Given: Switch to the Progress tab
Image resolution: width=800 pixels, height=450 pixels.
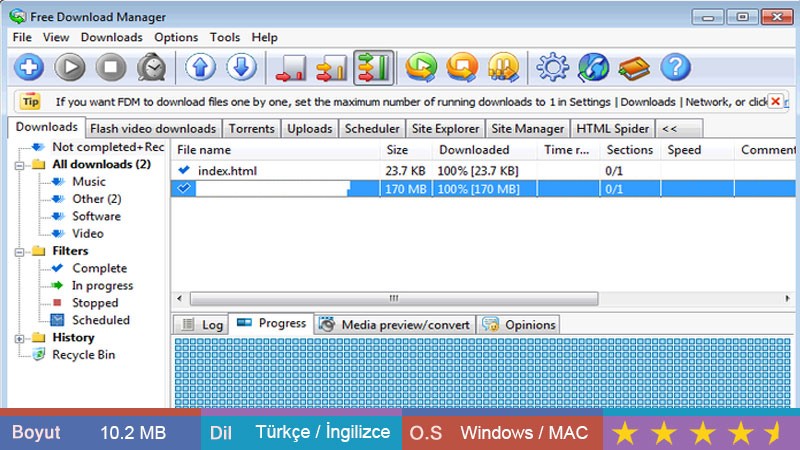Looking at the screenshot, I should [x=271, y=323].
